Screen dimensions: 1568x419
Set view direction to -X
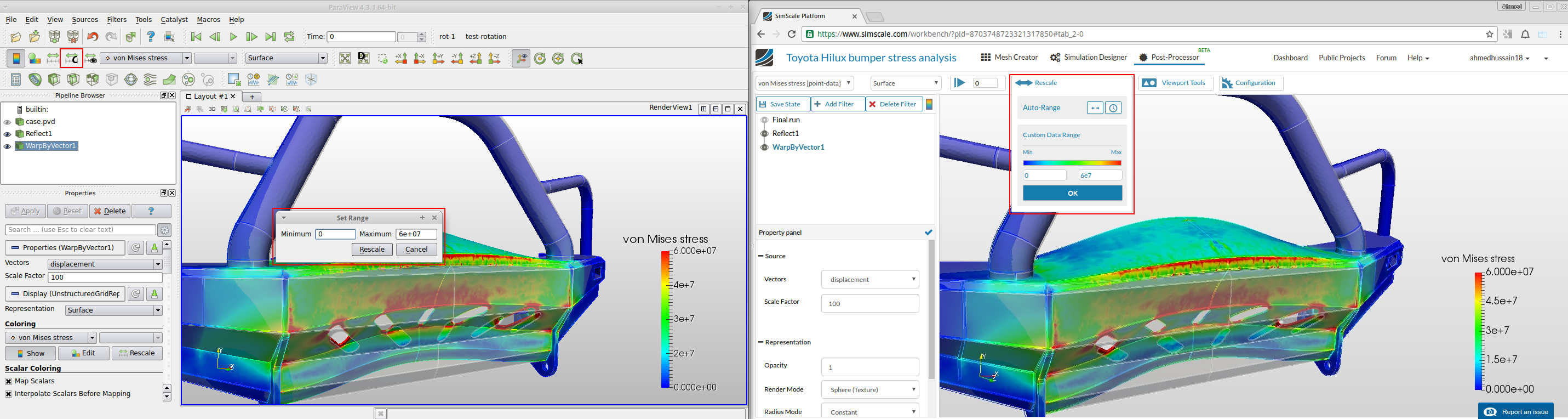tap(420, 59)
